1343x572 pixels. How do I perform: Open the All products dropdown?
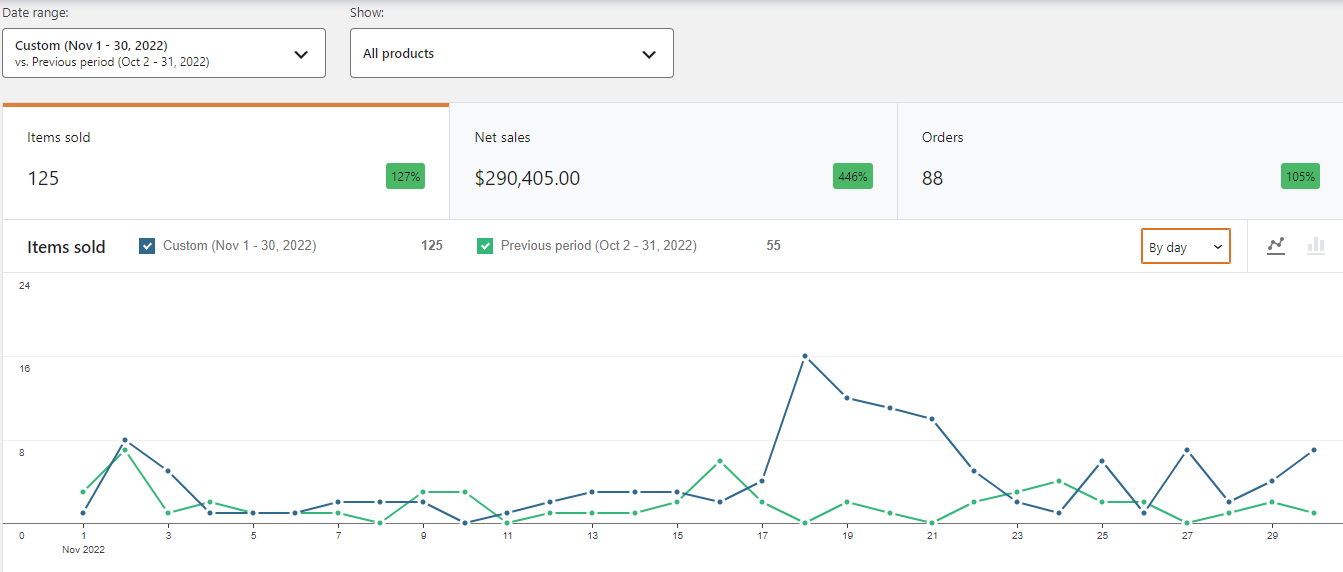coord(512,53)
